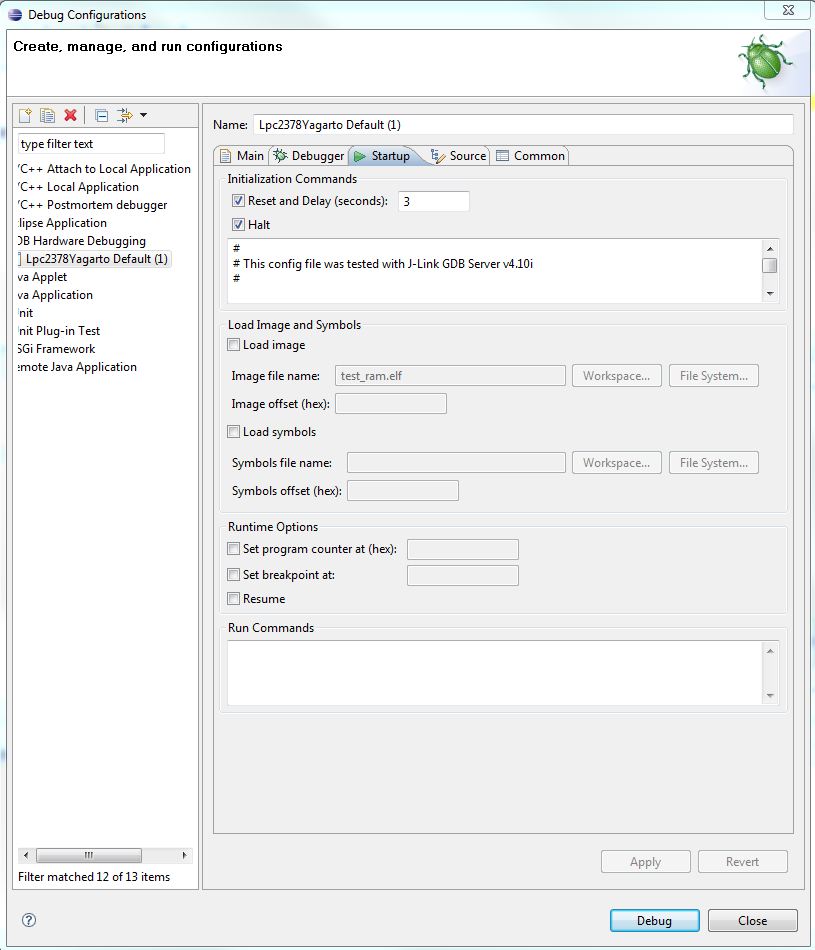This screenshot has height=950, width=815.
Task: Select Java Applet entry
Action: tap(42, 277)
